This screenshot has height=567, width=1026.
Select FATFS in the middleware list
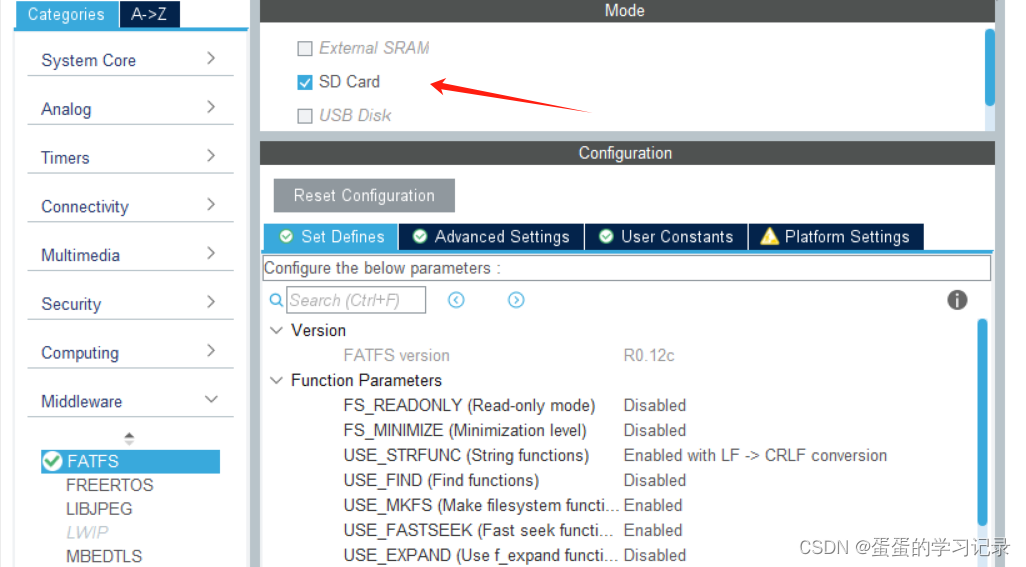pos(130,462)
